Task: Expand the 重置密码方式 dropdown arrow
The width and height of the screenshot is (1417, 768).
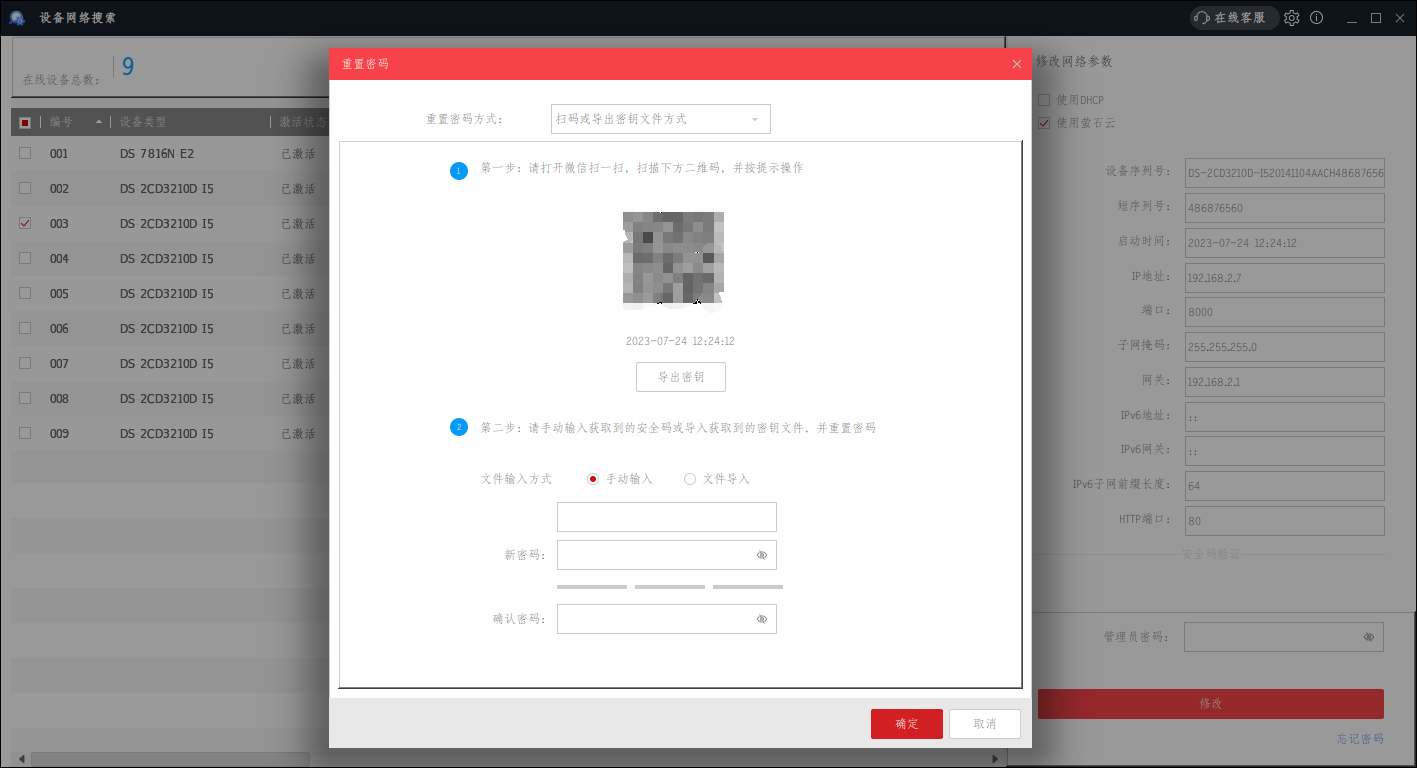Action: [x=755, y=119]
